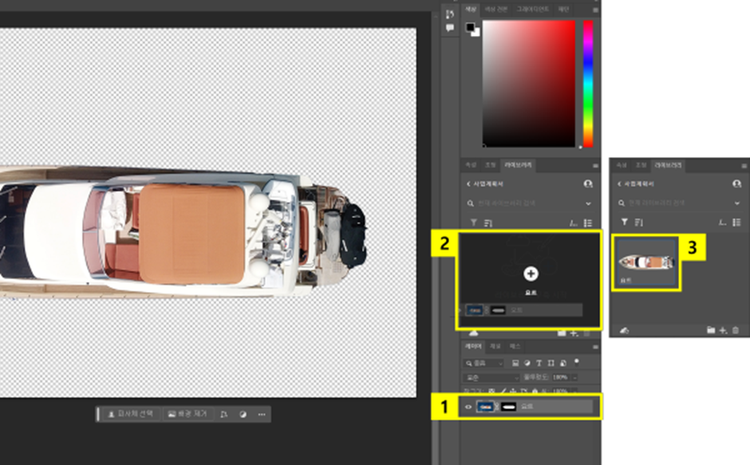This screenshot has height=465, width=750.
Task: Expand the library search dropdown in left panel
Action: coord(588,203)
